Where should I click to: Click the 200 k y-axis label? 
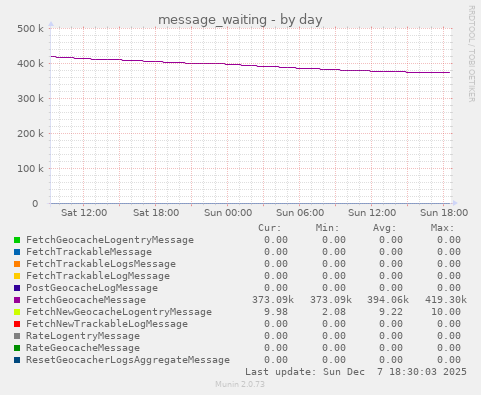[30, 133]
